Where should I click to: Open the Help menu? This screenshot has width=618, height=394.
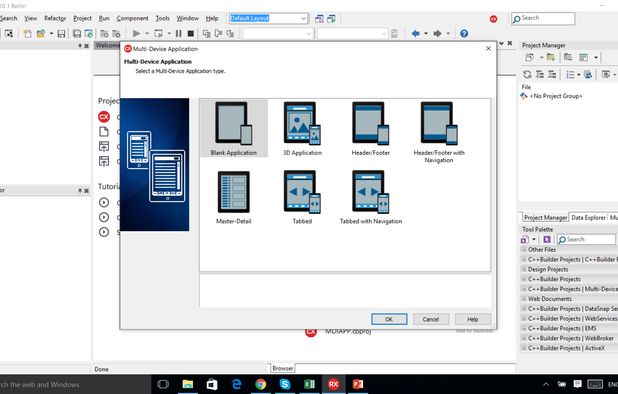tap(212, 18)
